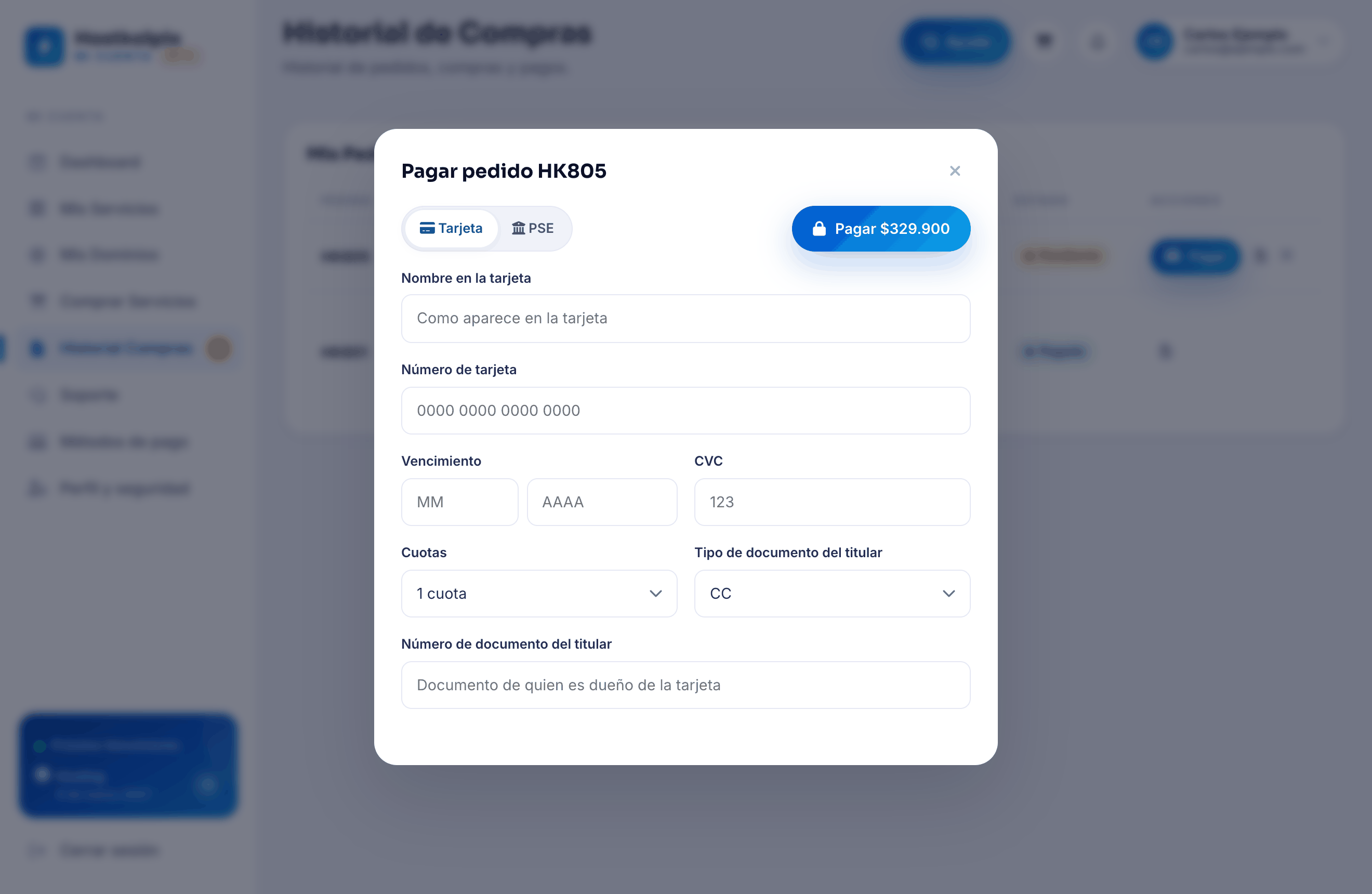Focus the Número de tarjeta field
This screenshot has width=1372, height=894.
(685, 411)
